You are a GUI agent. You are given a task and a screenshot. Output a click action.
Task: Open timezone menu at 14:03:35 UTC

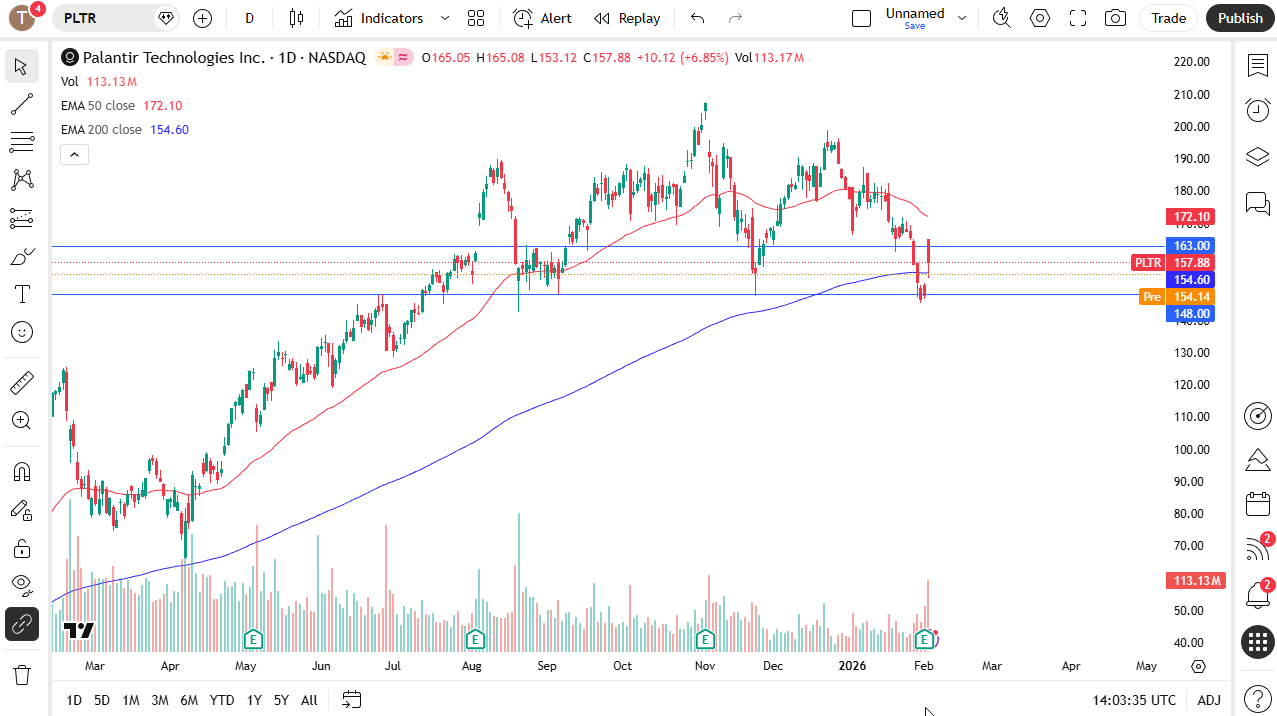point(1135,700)
